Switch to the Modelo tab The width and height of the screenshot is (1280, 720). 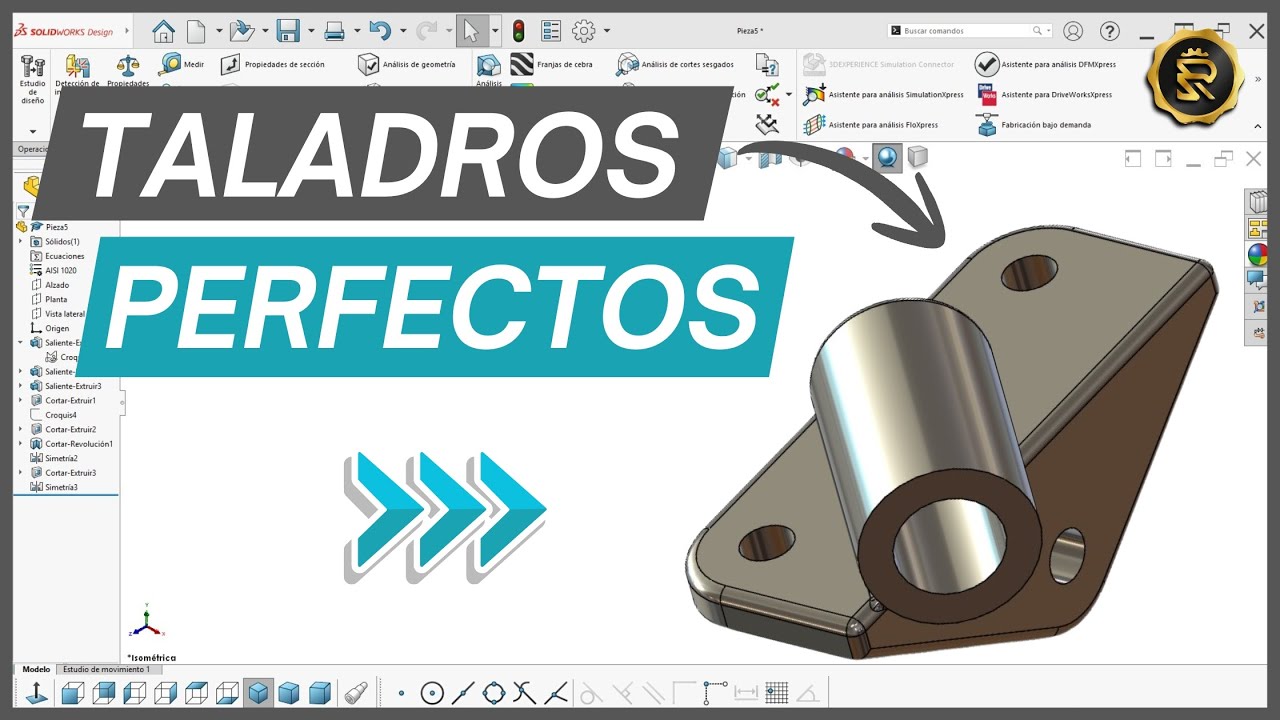point(36,669)
